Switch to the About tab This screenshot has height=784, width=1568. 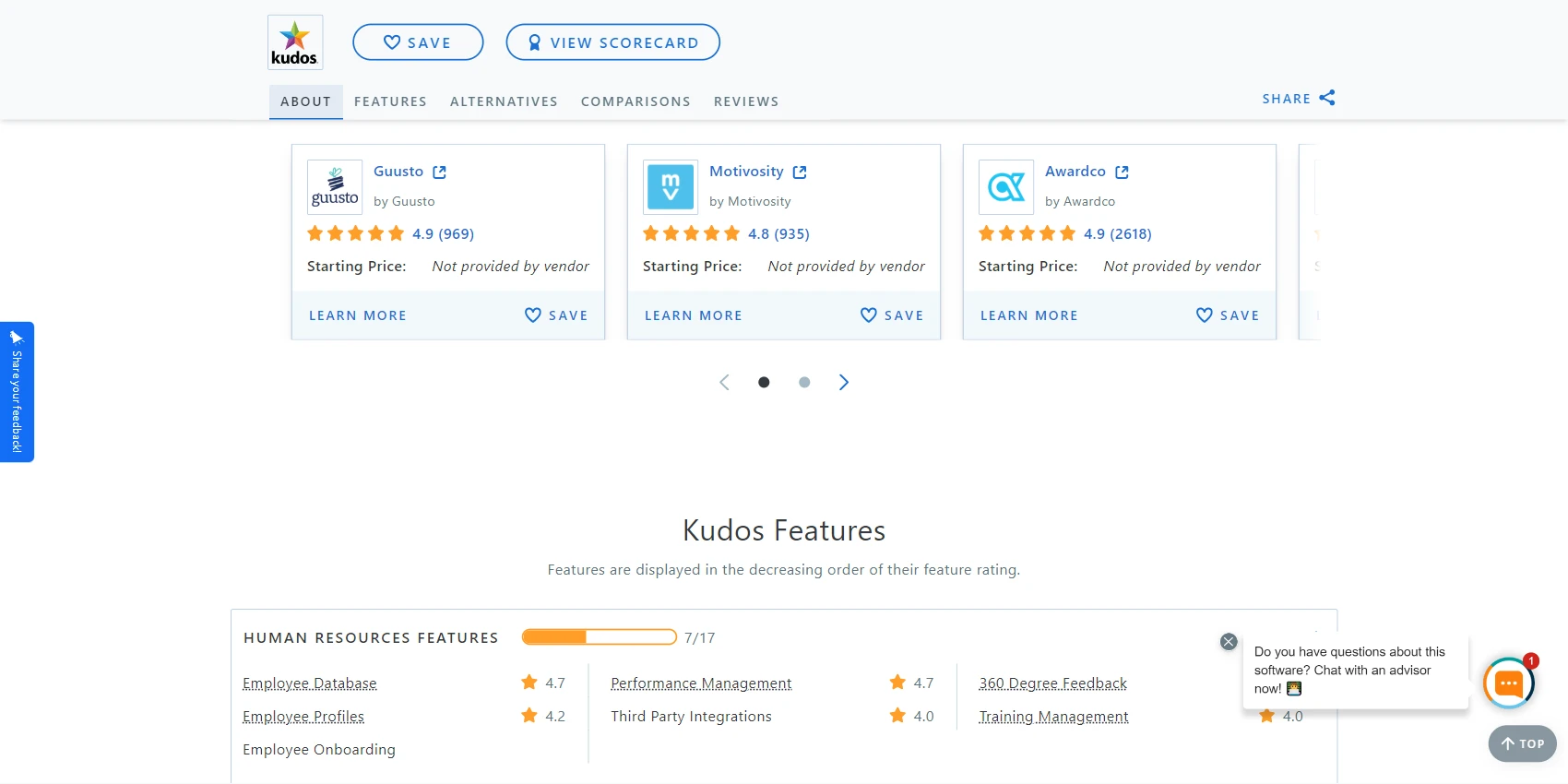coord(305,101)
